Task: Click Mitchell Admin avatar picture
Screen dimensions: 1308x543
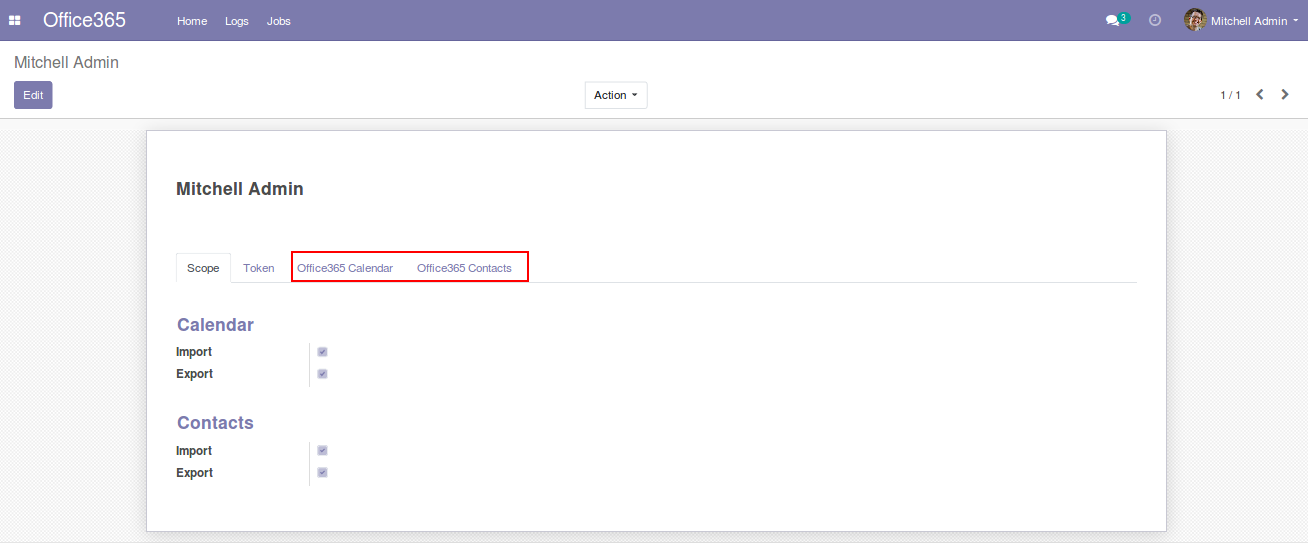Action: [x=1195, y=20]
